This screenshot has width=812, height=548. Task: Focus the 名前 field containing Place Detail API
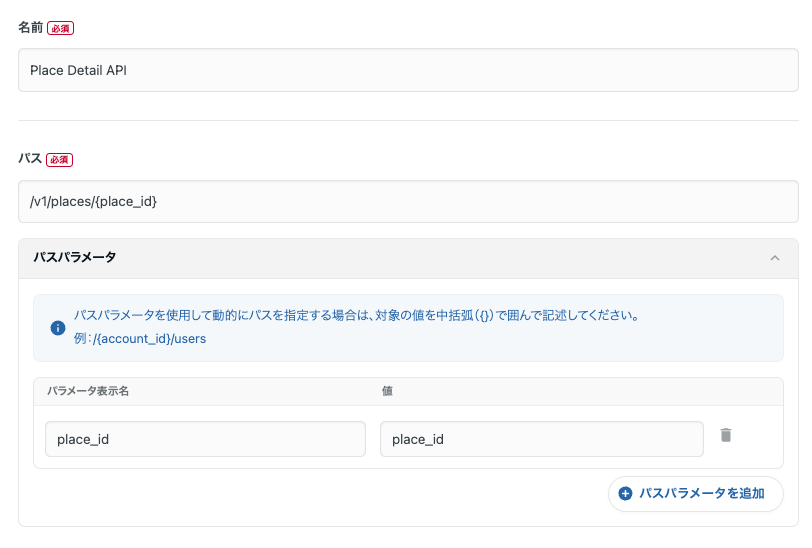click(408, 70)
